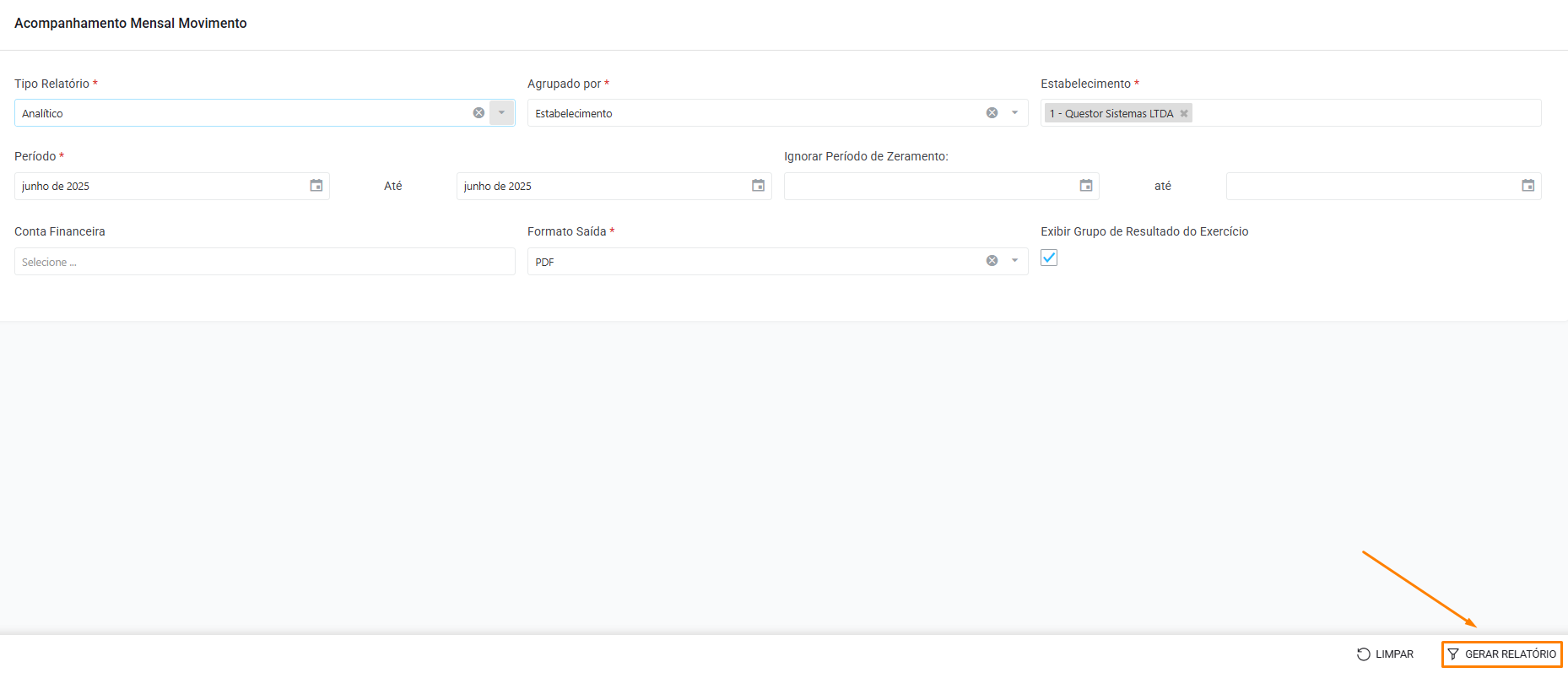Expand the Formato Saída dropdown arrow
The image size is (1568, 673).
click(1014, 261)
